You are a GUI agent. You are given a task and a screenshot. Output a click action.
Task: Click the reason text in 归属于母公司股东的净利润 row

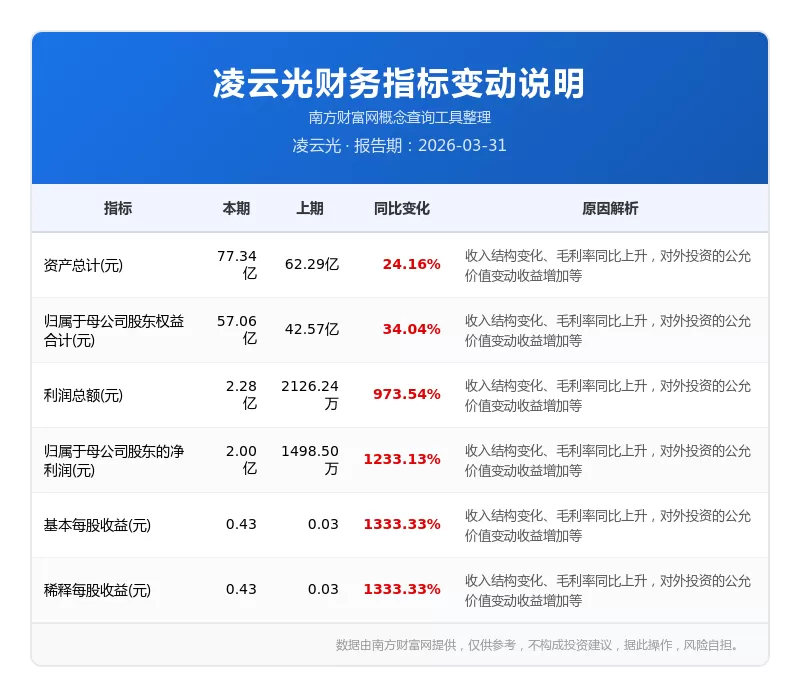607,460
